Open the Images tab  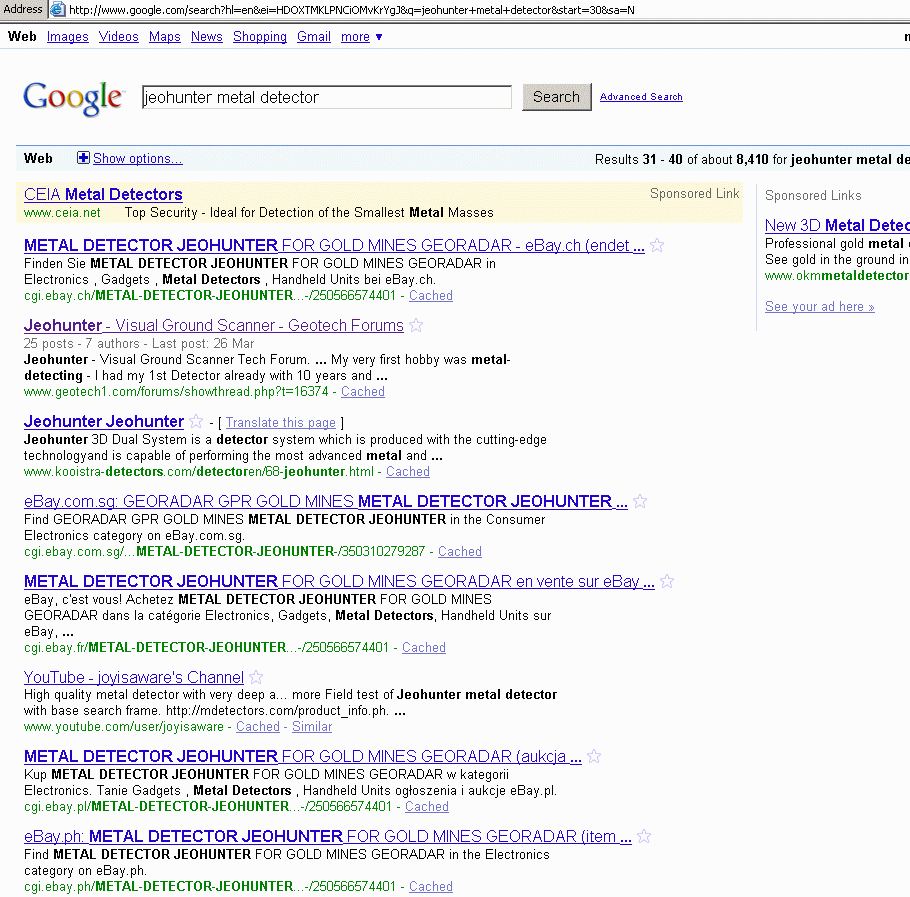pos(67,37)
